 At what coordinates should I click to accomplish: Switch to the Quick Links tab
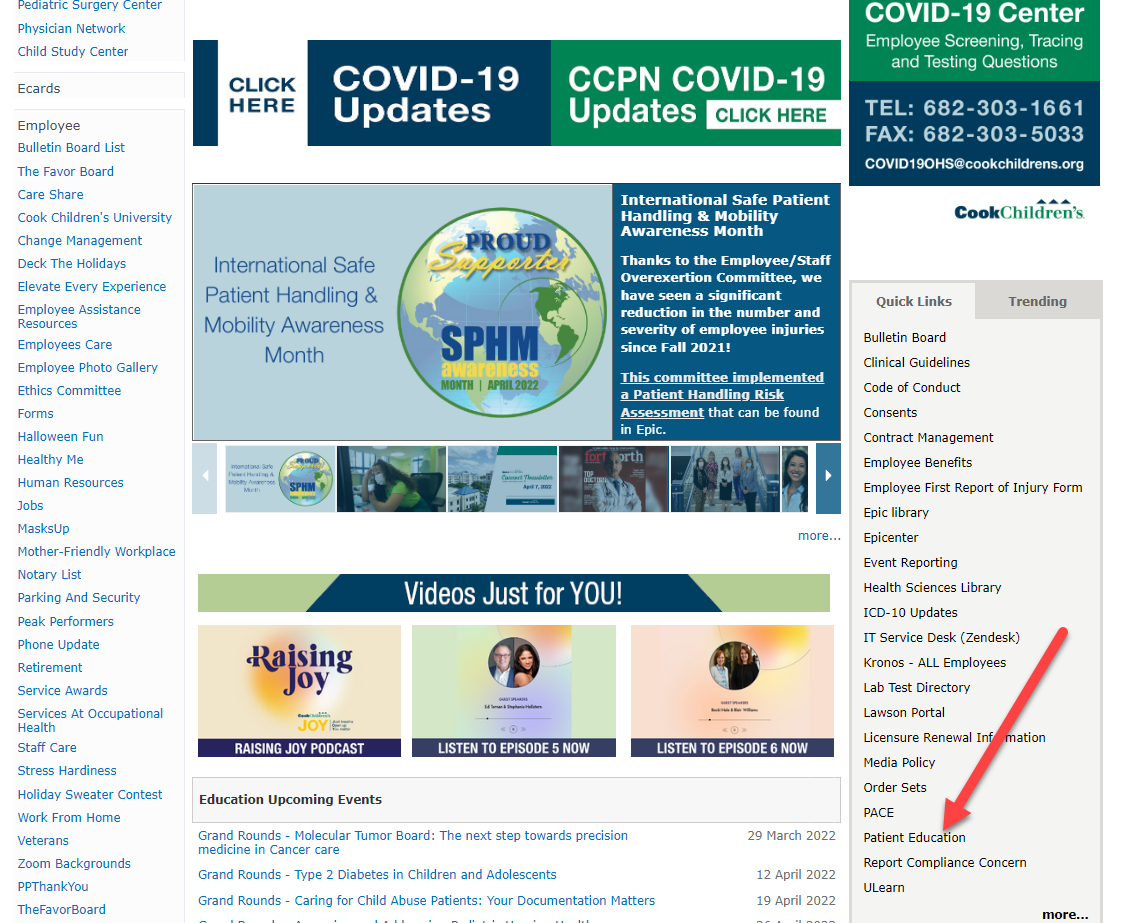pos(914,301)
